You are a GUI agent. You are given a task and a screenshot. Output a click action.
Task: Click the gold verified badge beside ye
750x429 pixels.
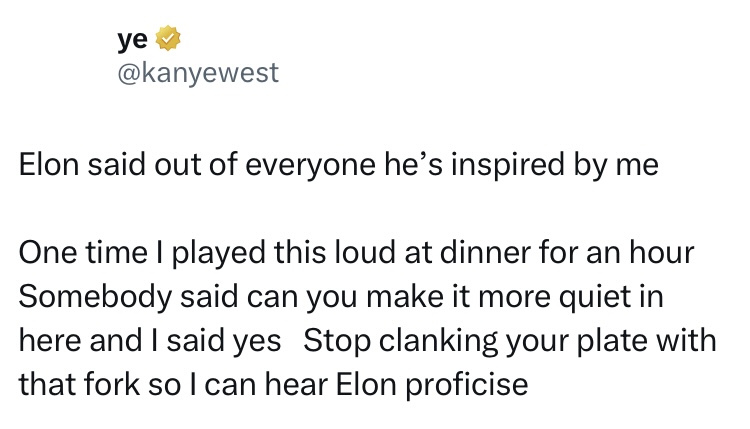point(170,41)
